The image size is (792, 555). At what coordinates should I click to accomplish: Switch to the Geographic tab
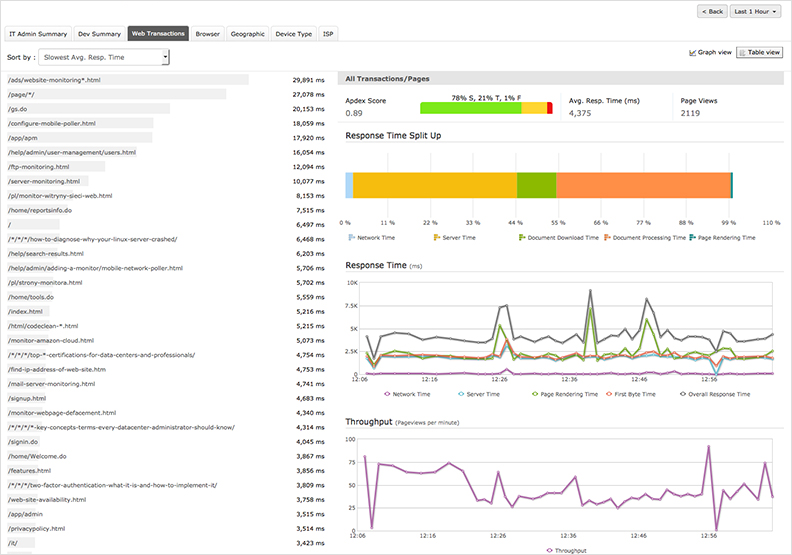point(247,34)
